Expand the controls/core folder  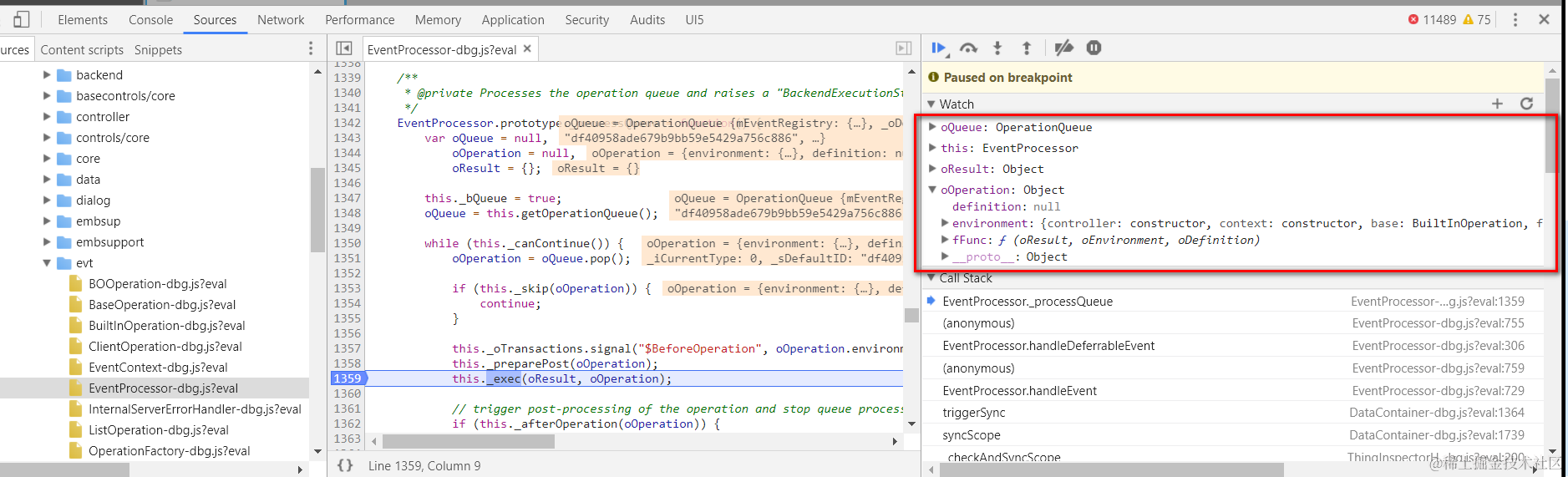(x=48, y=137)
